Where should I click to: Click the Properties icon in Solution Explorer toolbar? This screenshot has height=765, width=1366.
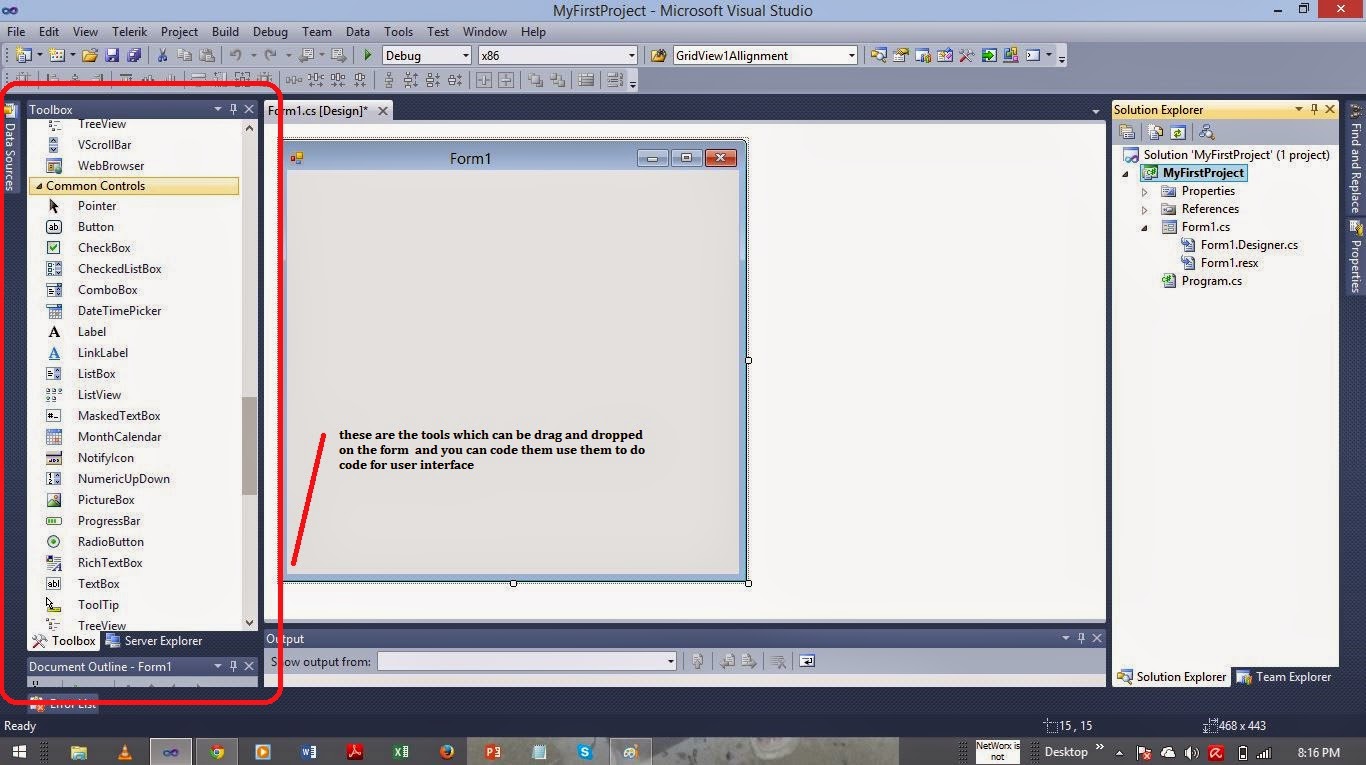tap(1127, 132)
